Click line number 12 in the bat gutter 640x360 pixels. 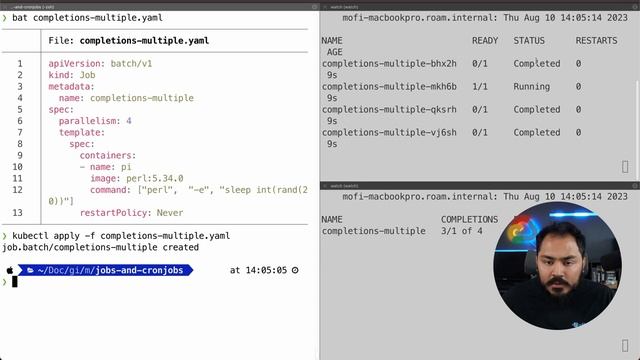click(18, 190)
